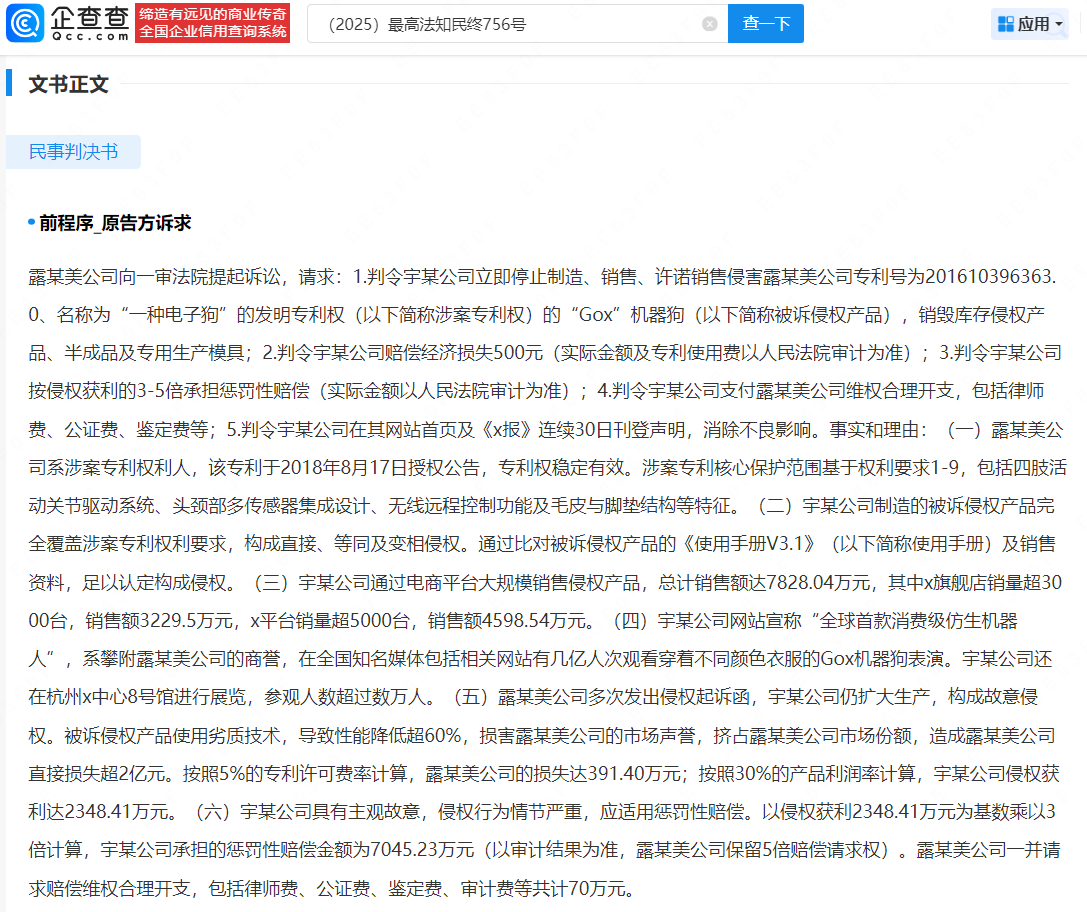1087x912 pixels.
Task: Select the 民事判决书 tab
Action: coord(73,152)
